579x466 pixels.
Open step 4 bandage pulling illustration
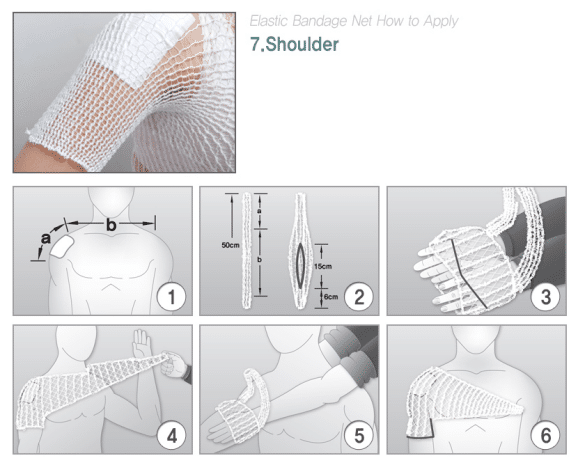pos(103,389)
